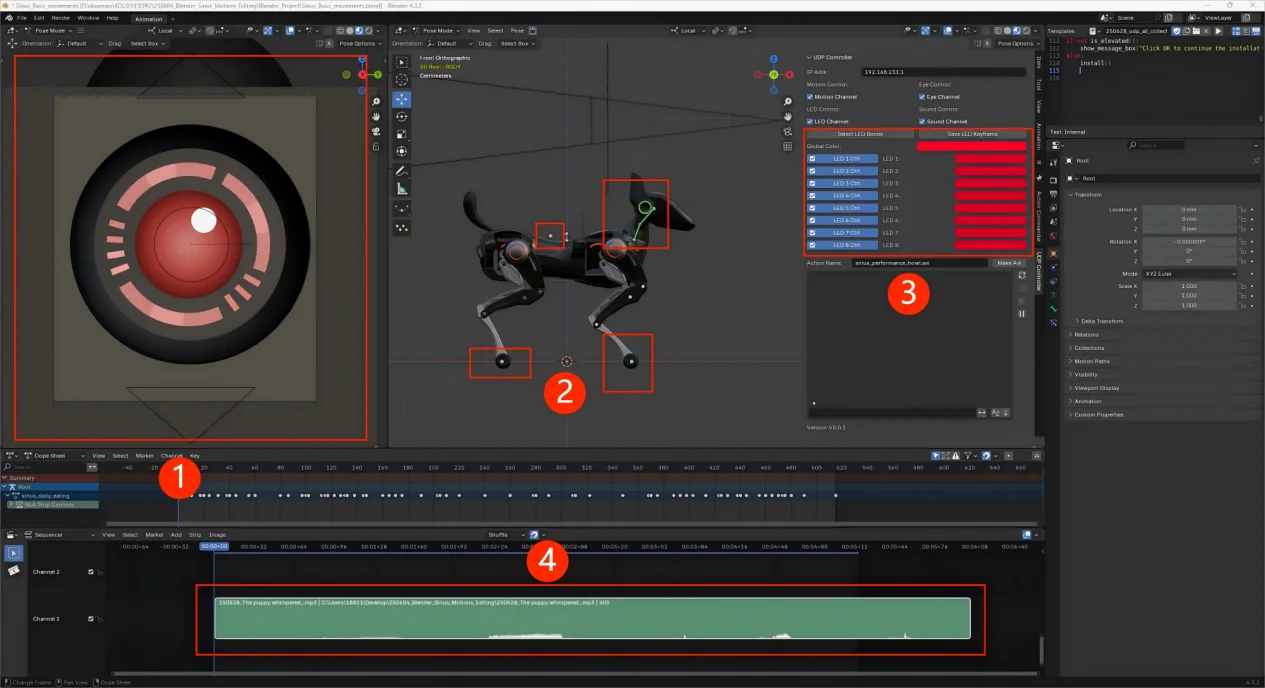Toggle LED 8 Ctrl checkbox
1265x688 pixels.
pos(812,245)
